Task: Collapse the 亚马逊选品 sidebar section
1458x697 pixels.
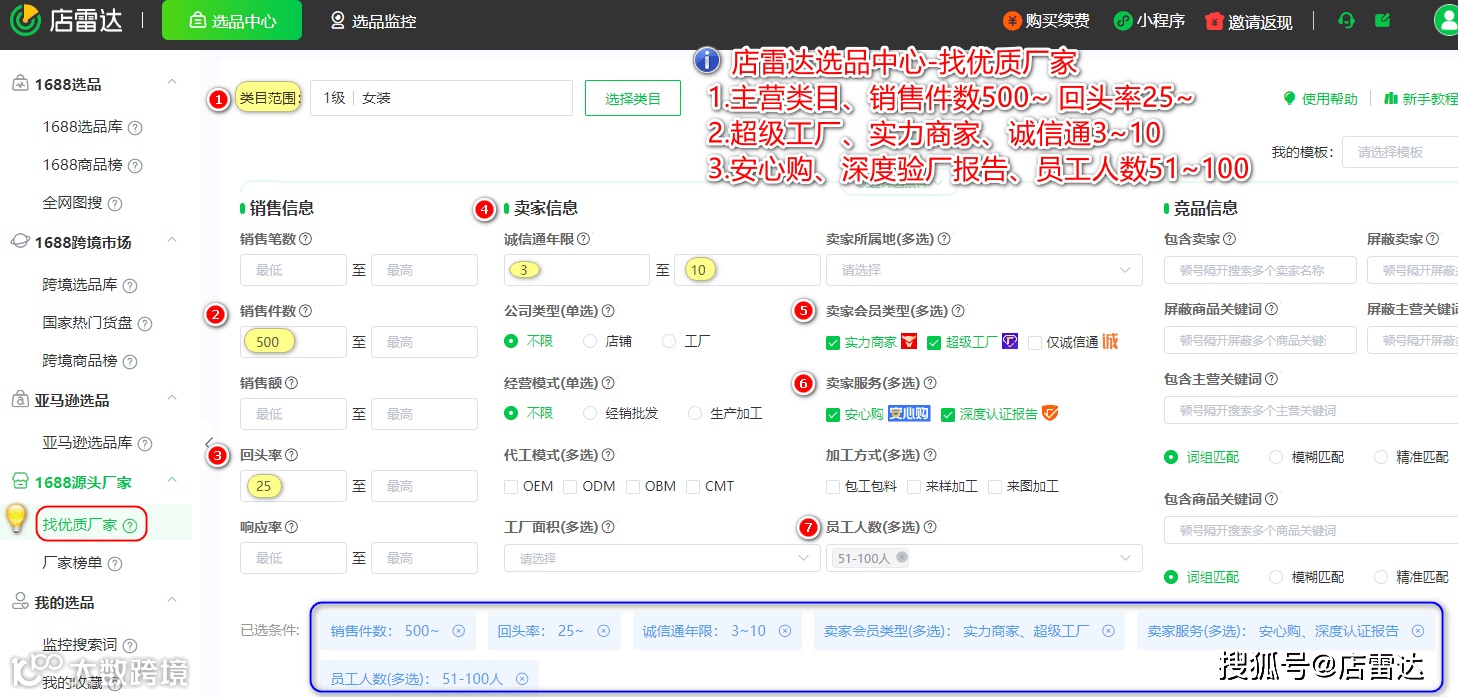Action: (172, 399)
